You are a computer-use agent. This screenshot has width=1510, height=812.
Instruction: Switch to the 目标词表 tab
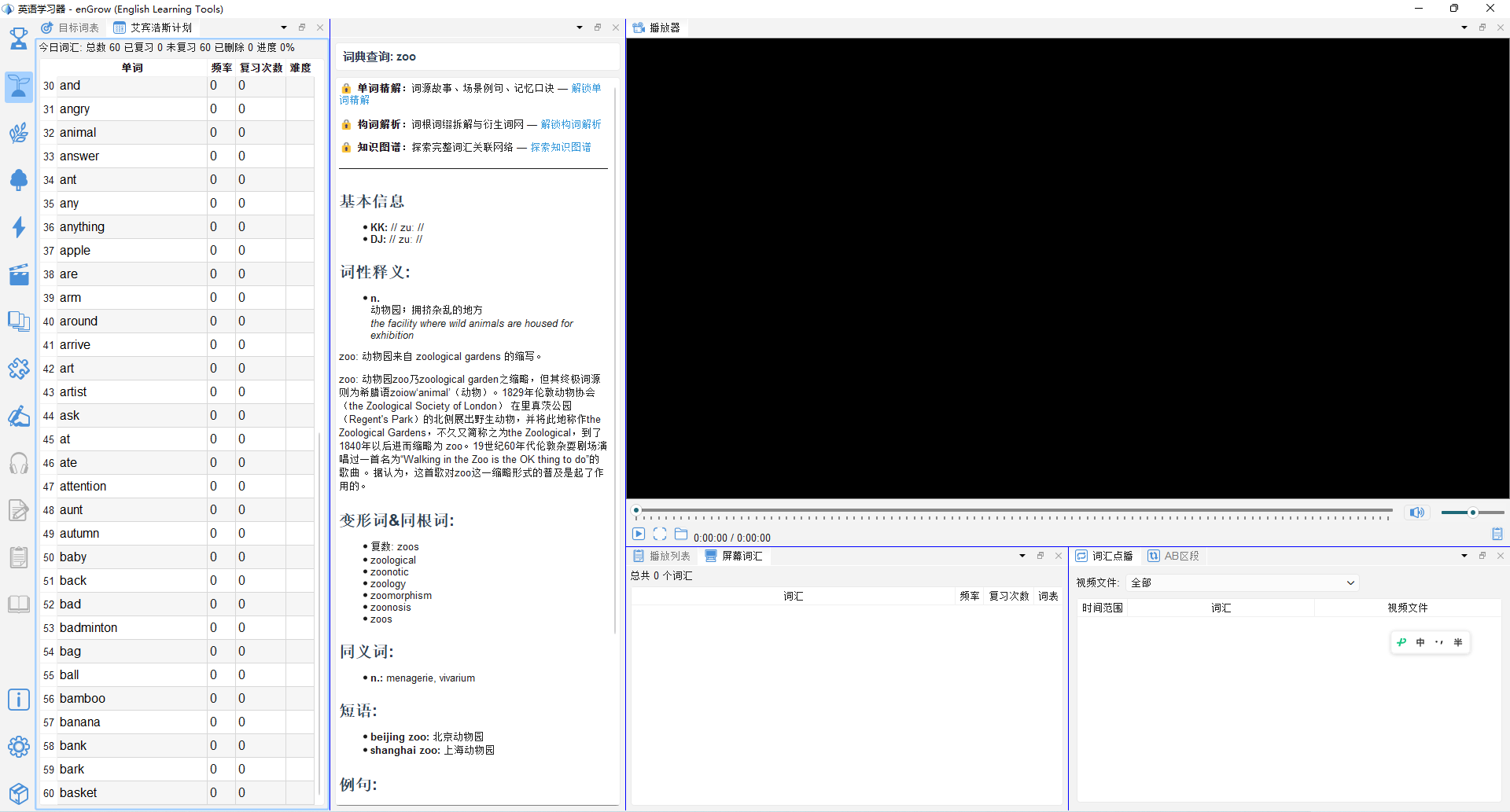click(x=71, y=28)
